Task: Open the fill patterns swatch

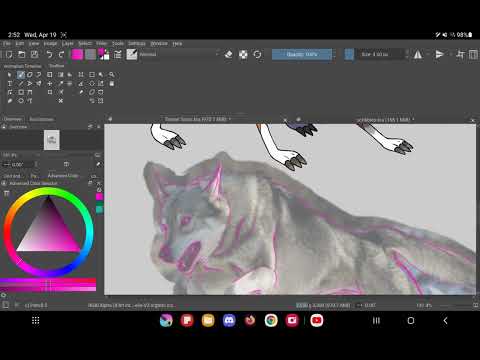Action: pos(90,54)
